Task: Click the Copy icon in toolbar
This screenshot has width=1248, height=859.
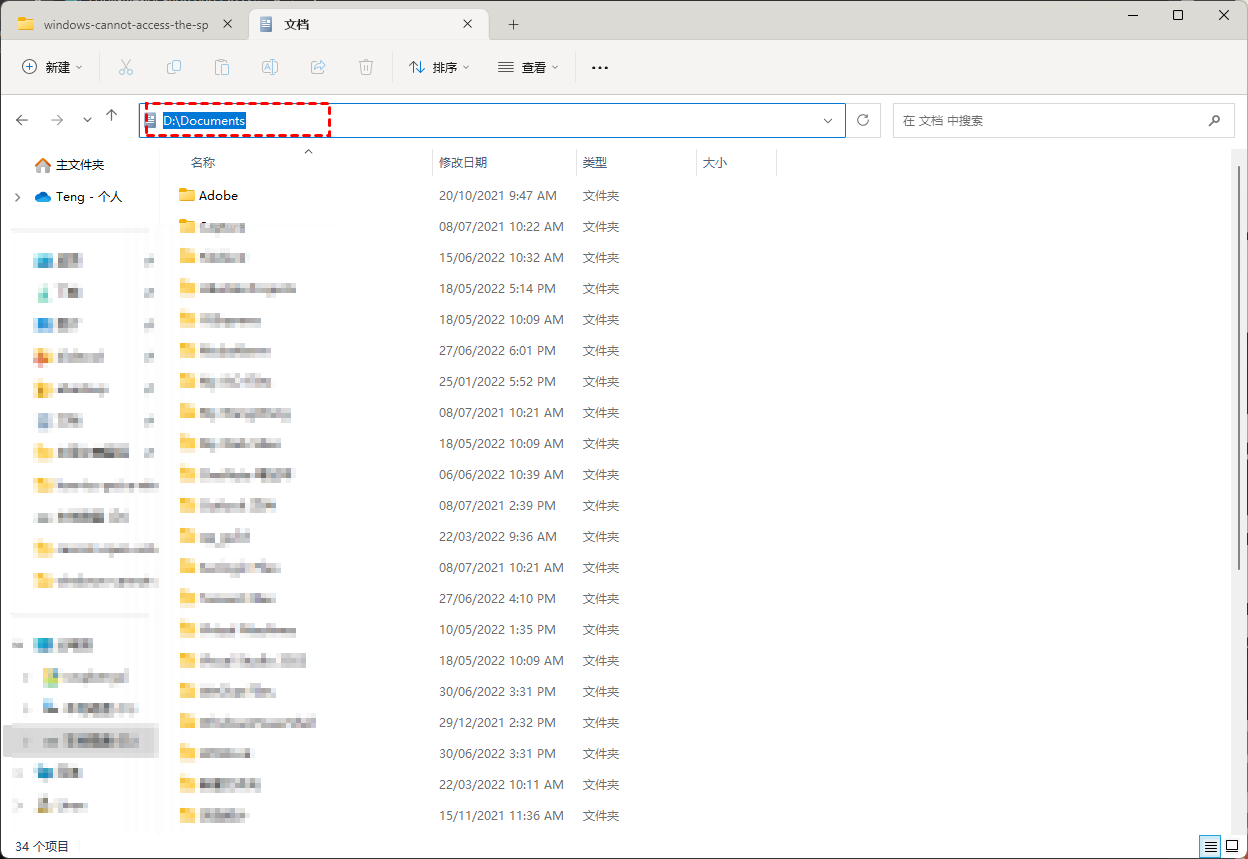Action: 174,67
